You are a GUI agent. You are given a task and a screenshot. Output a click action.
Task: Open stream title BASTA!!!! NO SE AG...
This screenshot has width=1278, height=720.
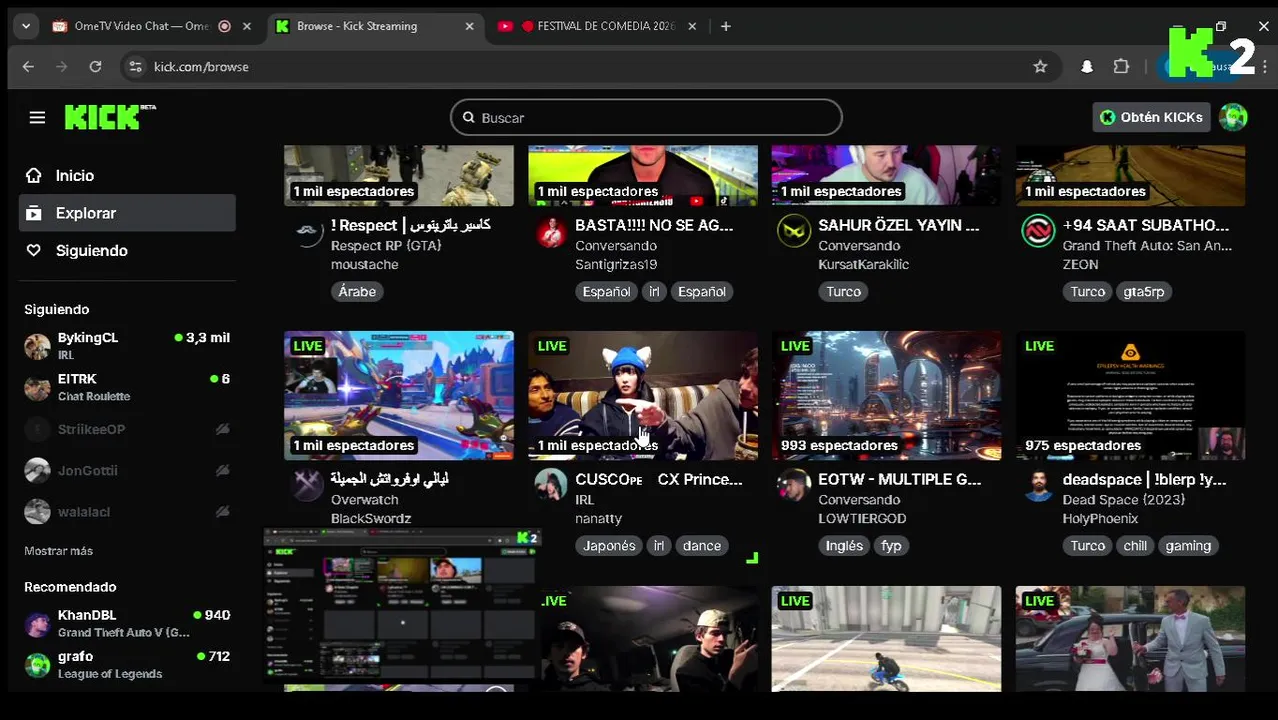pos(654,225)
